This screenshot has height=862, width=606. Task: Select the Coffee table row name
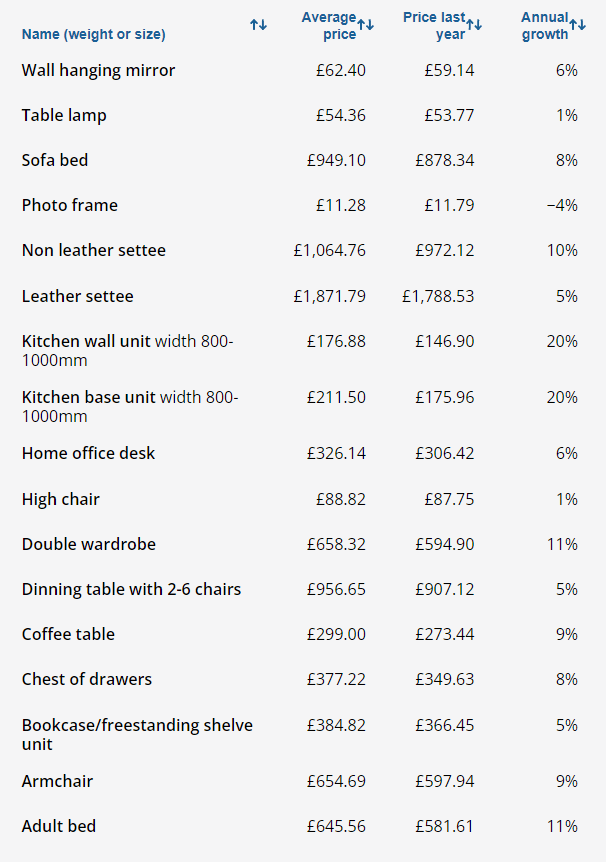[68, 634]
